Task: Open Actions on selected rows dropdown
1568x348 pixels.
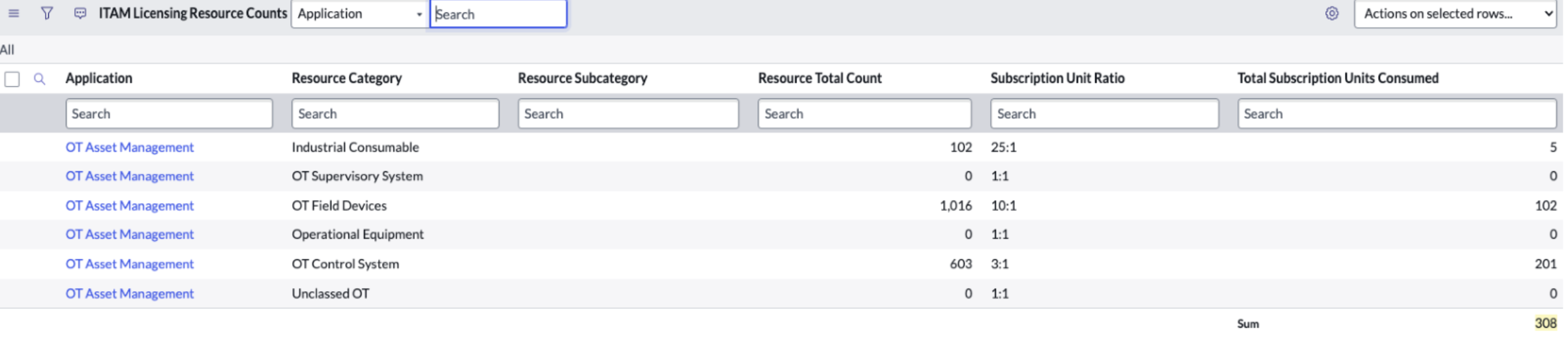Action: click(x=1456, y=14)
